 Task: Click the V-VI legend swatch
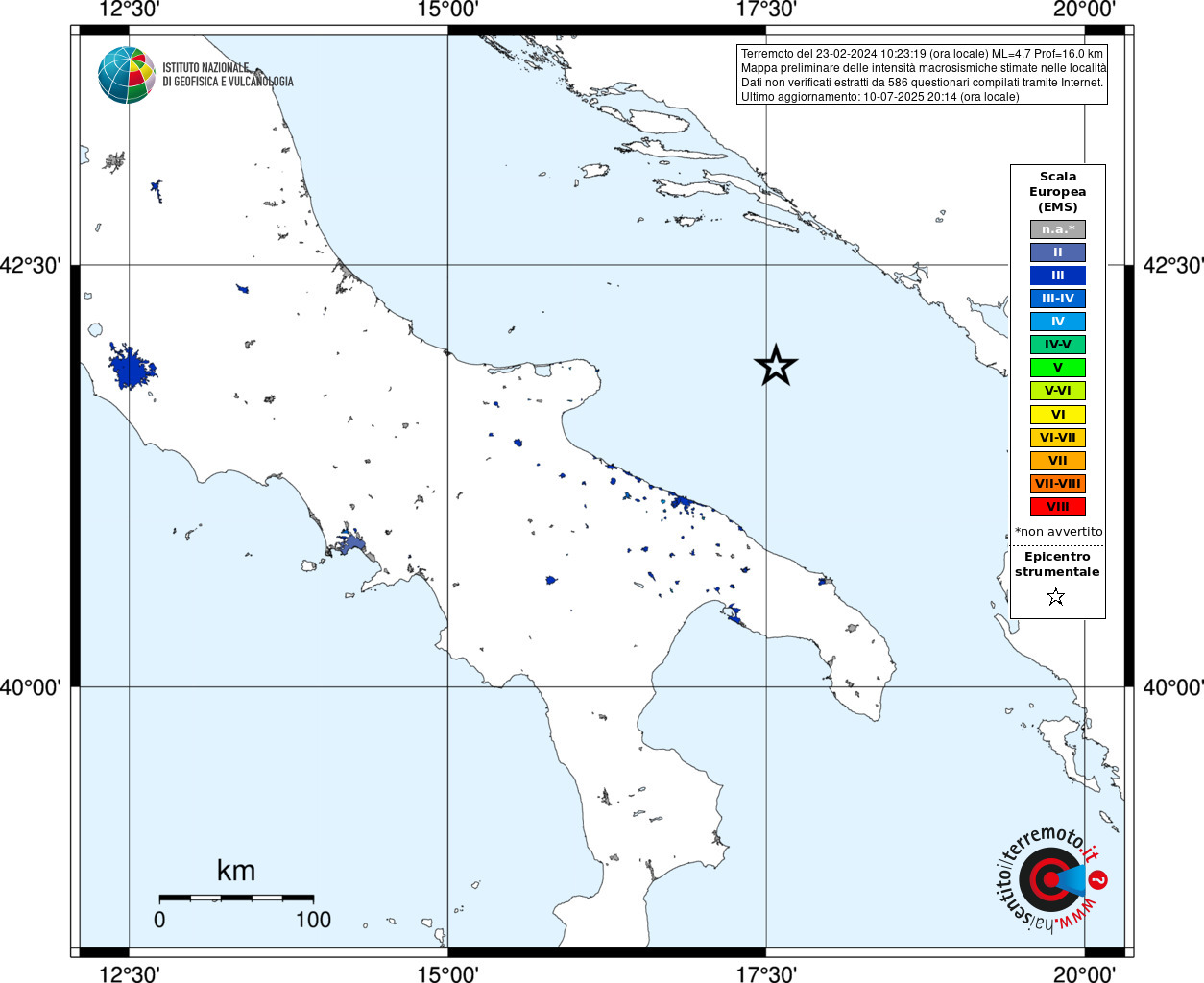pyautogui.click(x=1058, y=391)
